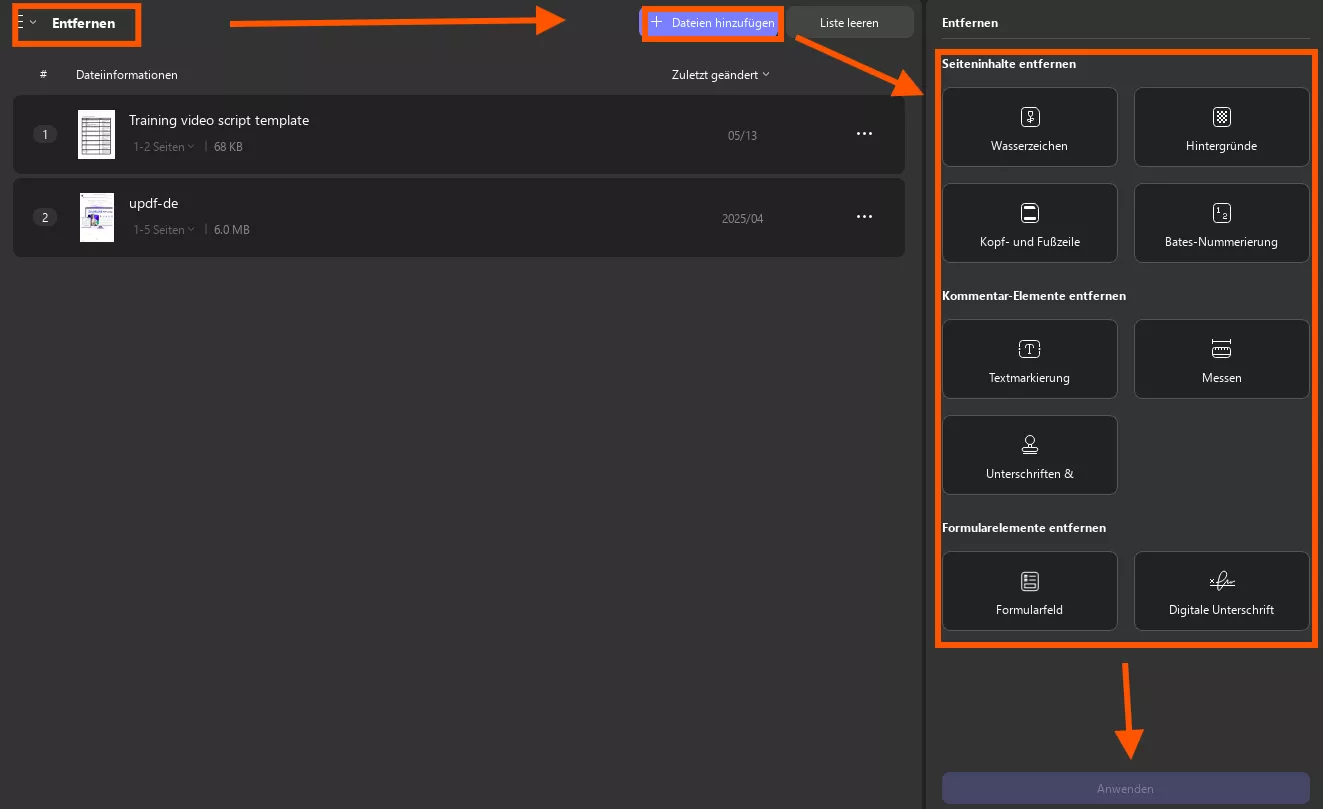Select the Formularfeld removal tile
1323x809 pixels.
1030,591
